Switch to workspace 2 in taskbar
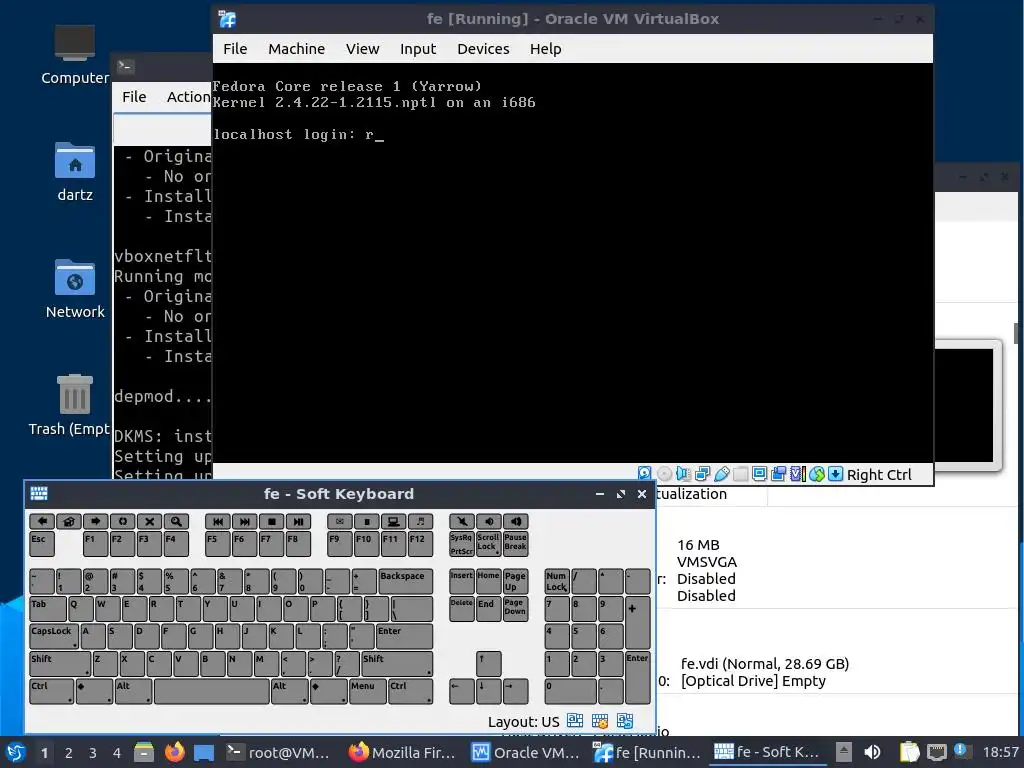 [x=69, y=753]
